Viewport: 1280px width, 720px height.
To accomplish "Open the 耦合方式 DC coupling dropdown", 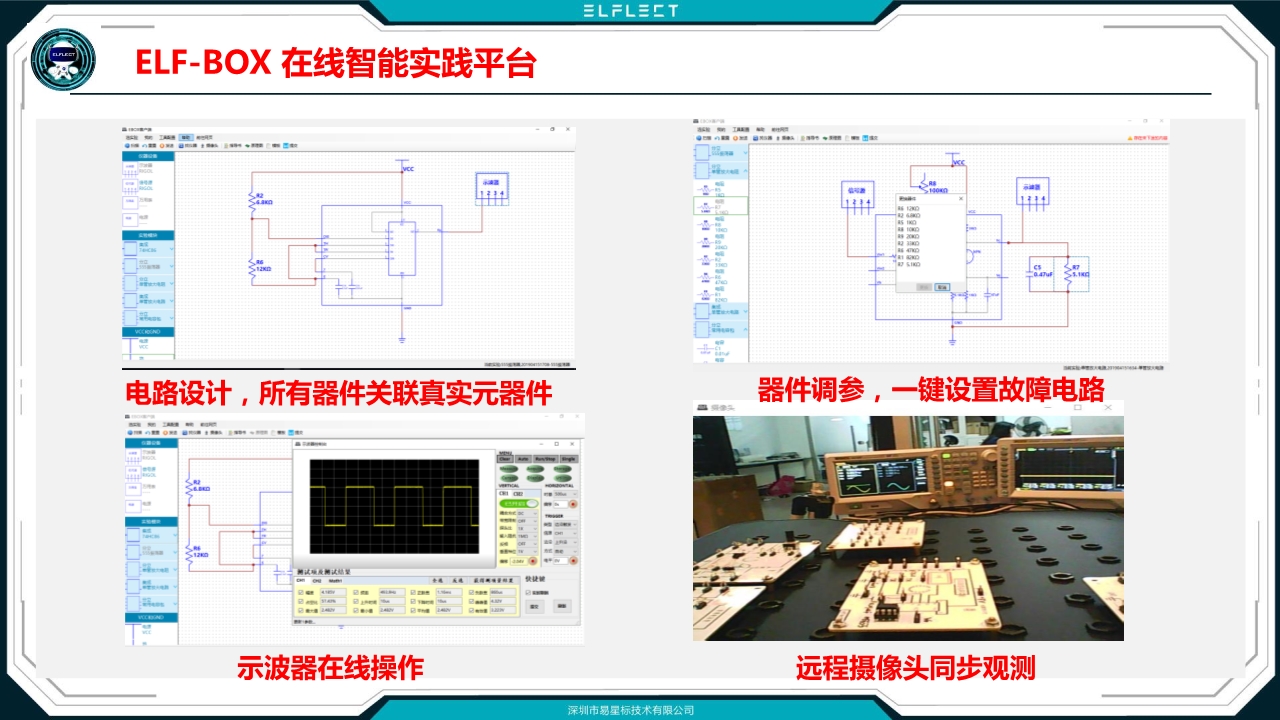I will pyautogui.click(x=528, y=513).
